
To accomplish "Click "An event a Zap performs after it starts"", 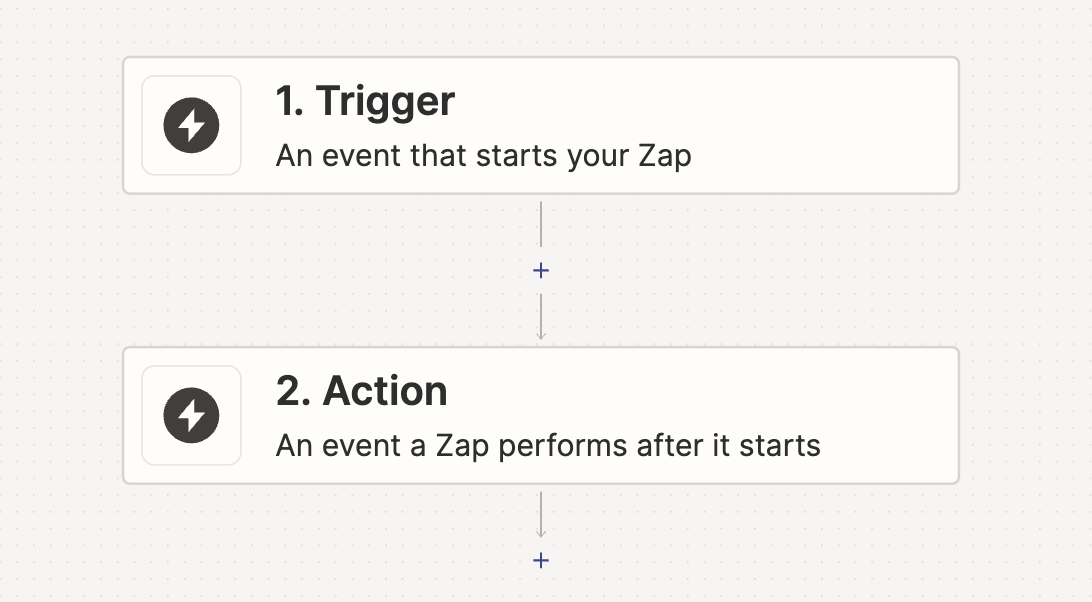I will click(x=548, y=445).
